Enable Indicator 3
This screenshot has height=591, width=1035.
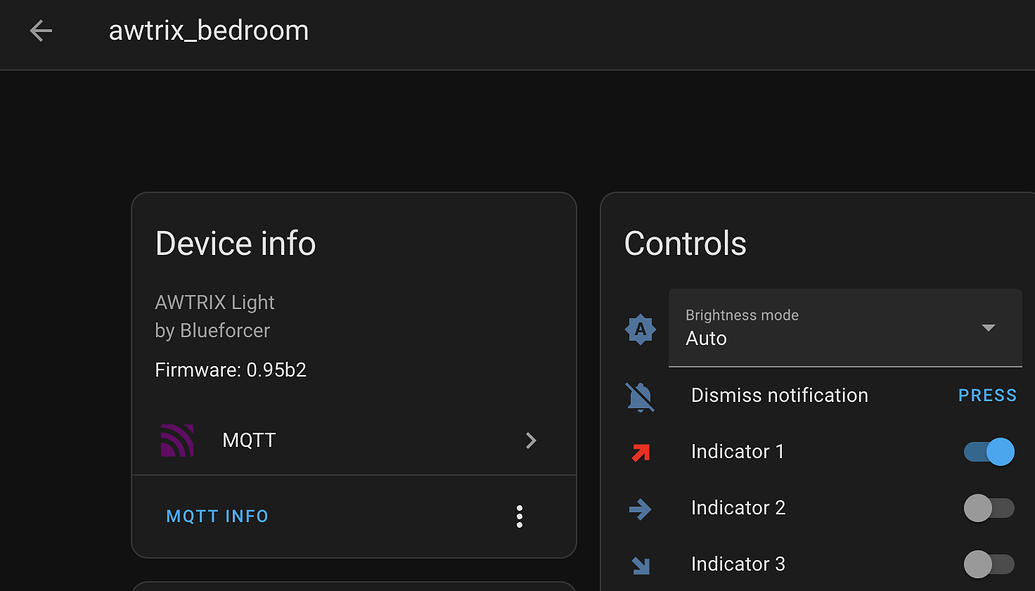pyautogui.click(x=988, y=564)
